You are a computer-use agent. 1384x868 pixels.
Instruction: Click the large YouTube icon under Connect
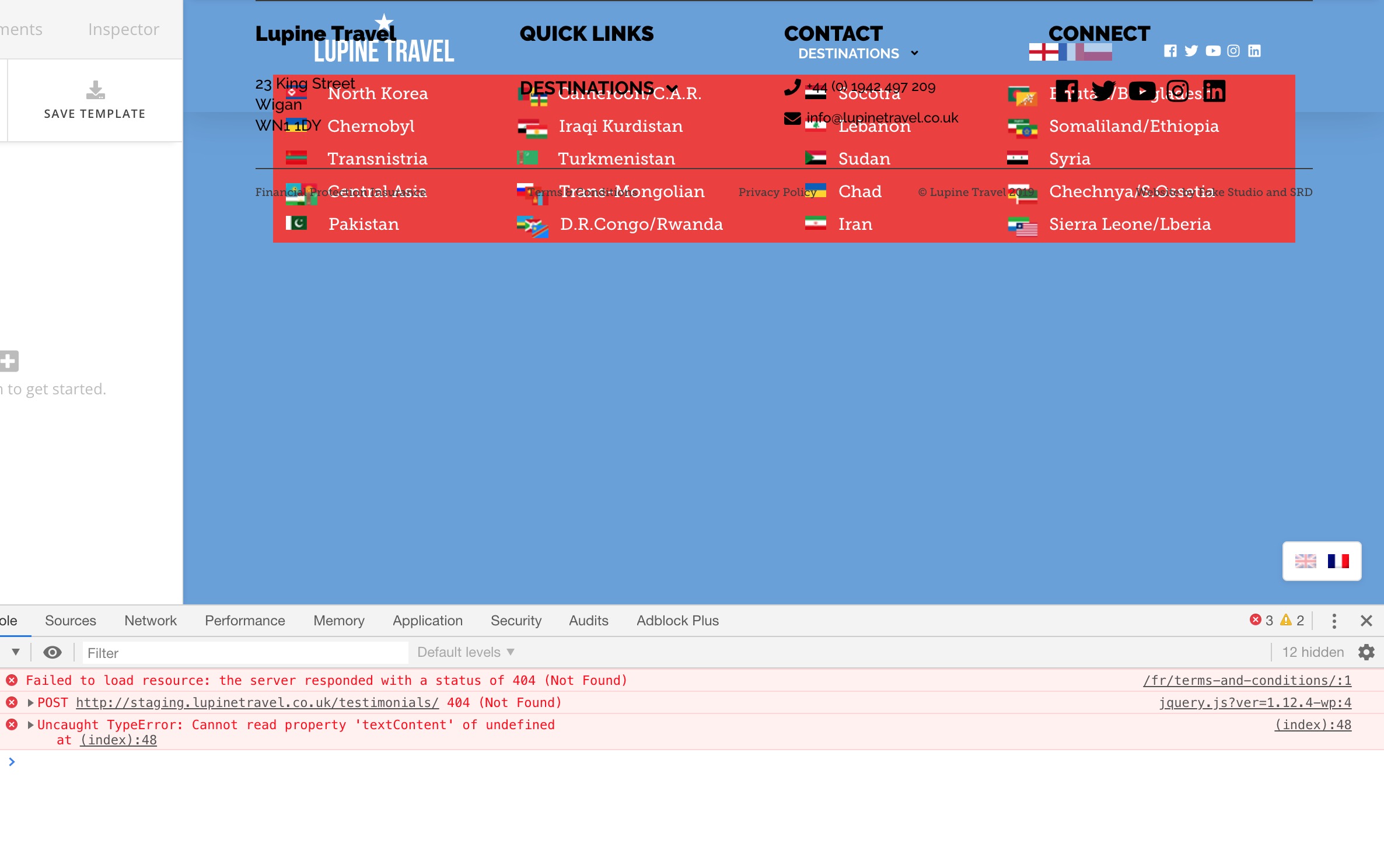click(x=1142, y=92)
